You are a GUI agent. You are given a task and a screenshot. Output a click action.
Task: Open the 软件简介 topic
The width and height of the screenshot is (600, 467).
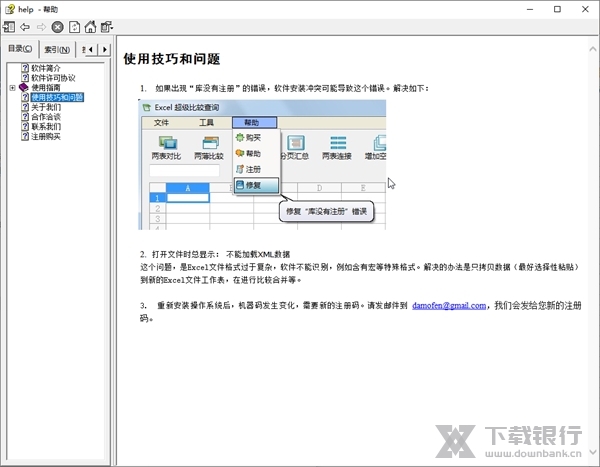click(x=46, y=68)
